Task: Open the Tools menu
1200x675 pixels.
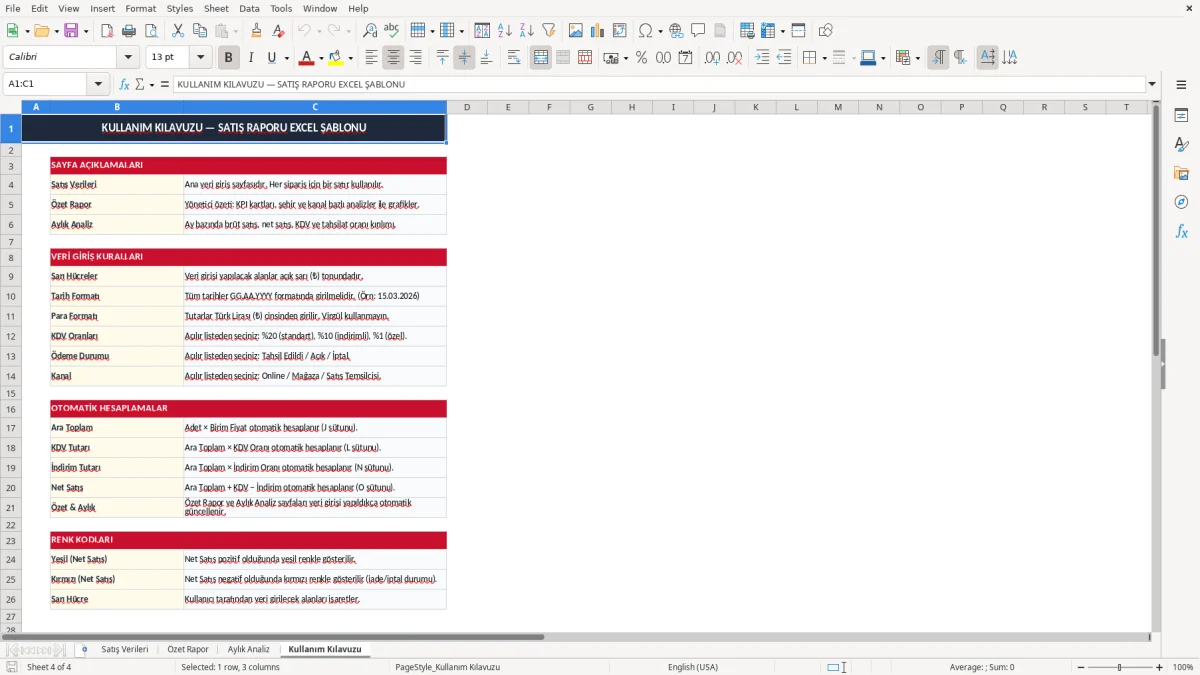Action: tap(281, 8)
